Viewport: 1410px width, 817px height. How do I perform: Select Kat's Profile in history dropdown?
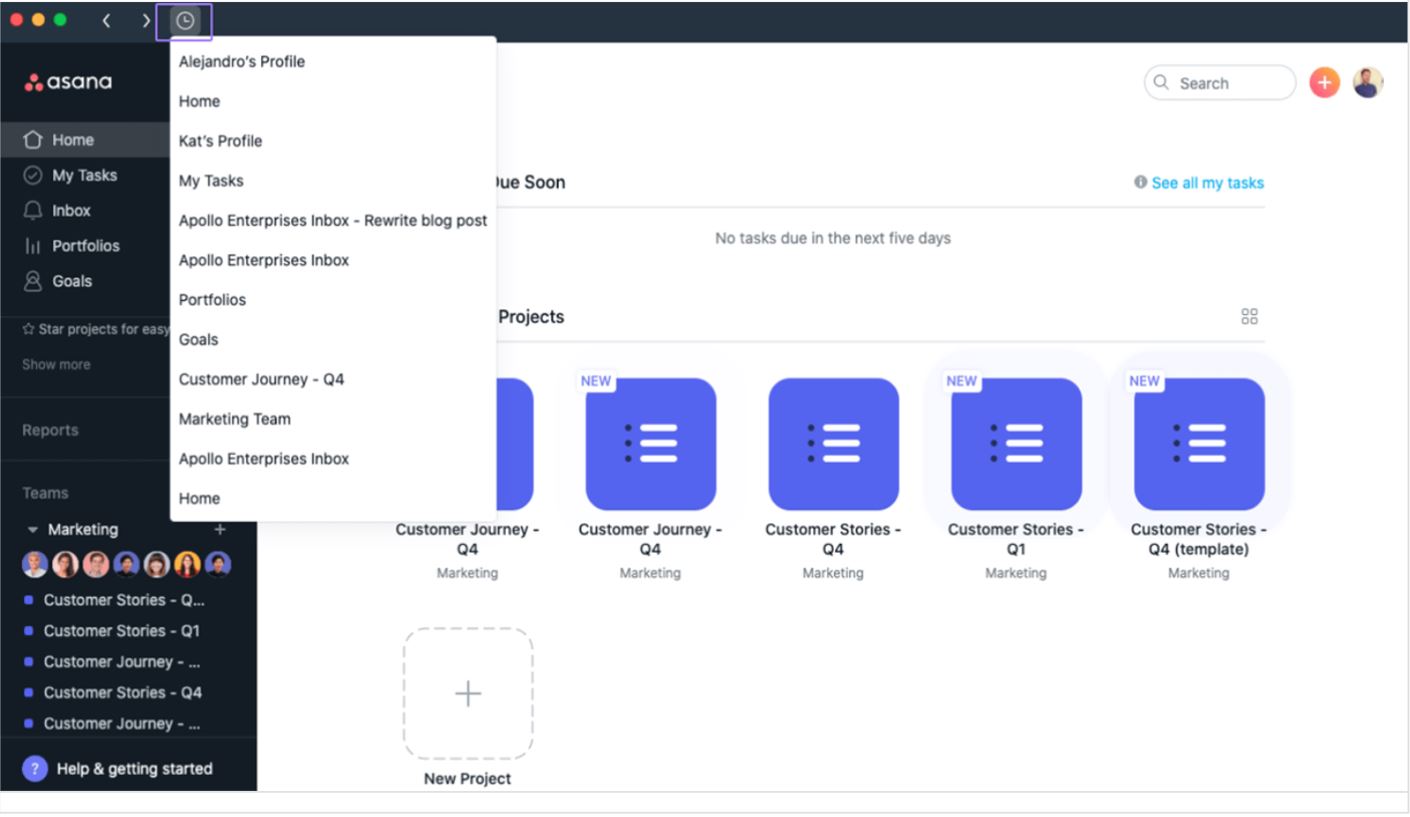[x=333, y=141]
